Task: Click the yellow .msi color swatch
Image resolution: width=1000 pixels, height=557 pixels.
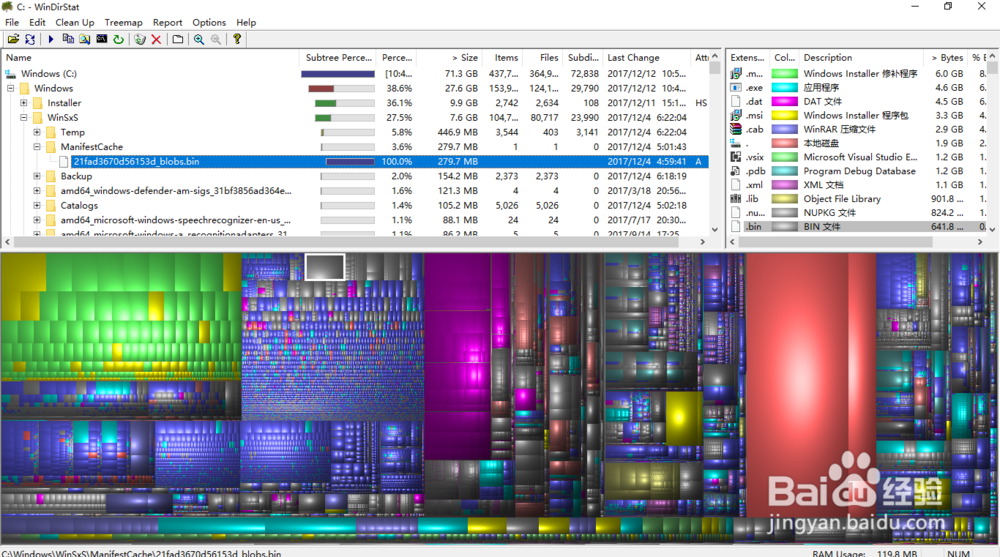Action: click(x=784, y=115)
